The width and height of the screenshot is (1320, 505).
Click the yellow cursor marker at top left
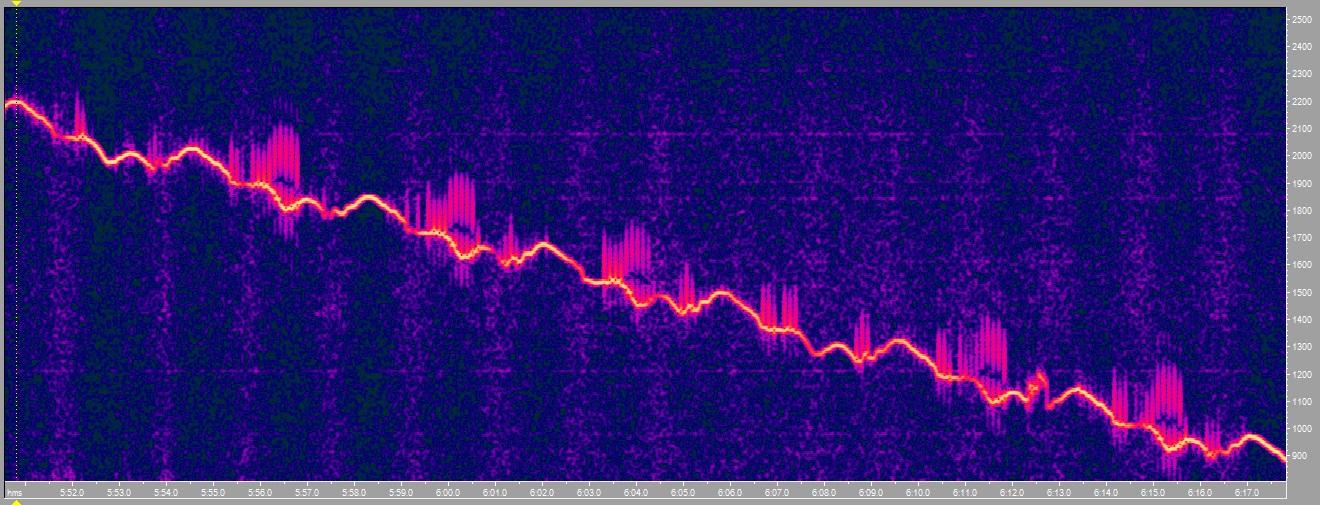pyautogui.click(x=16, y=3)
